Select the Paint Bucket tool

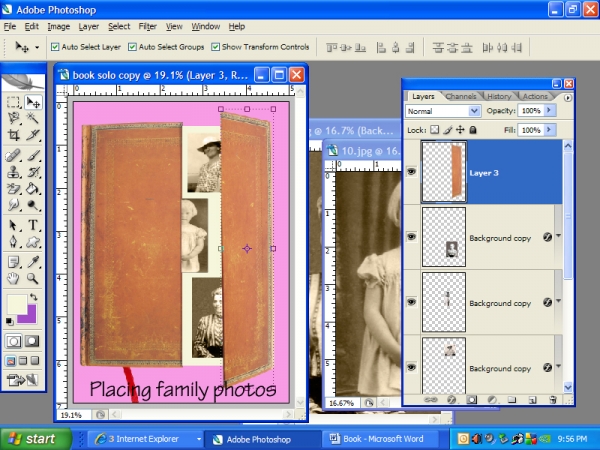tap(33, 189)
